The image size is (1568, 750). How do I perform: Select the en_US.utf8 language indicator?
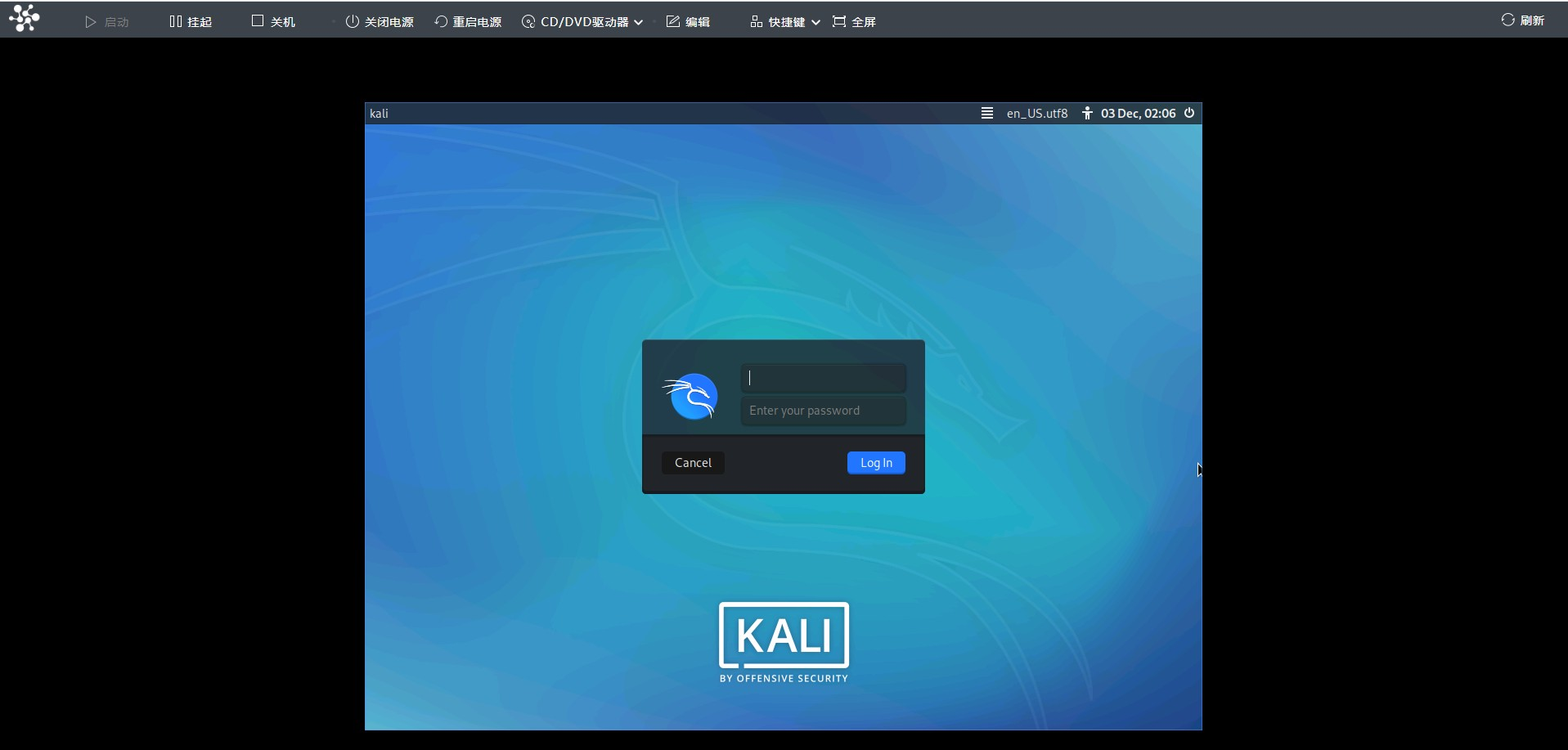tap(1037, 114)
